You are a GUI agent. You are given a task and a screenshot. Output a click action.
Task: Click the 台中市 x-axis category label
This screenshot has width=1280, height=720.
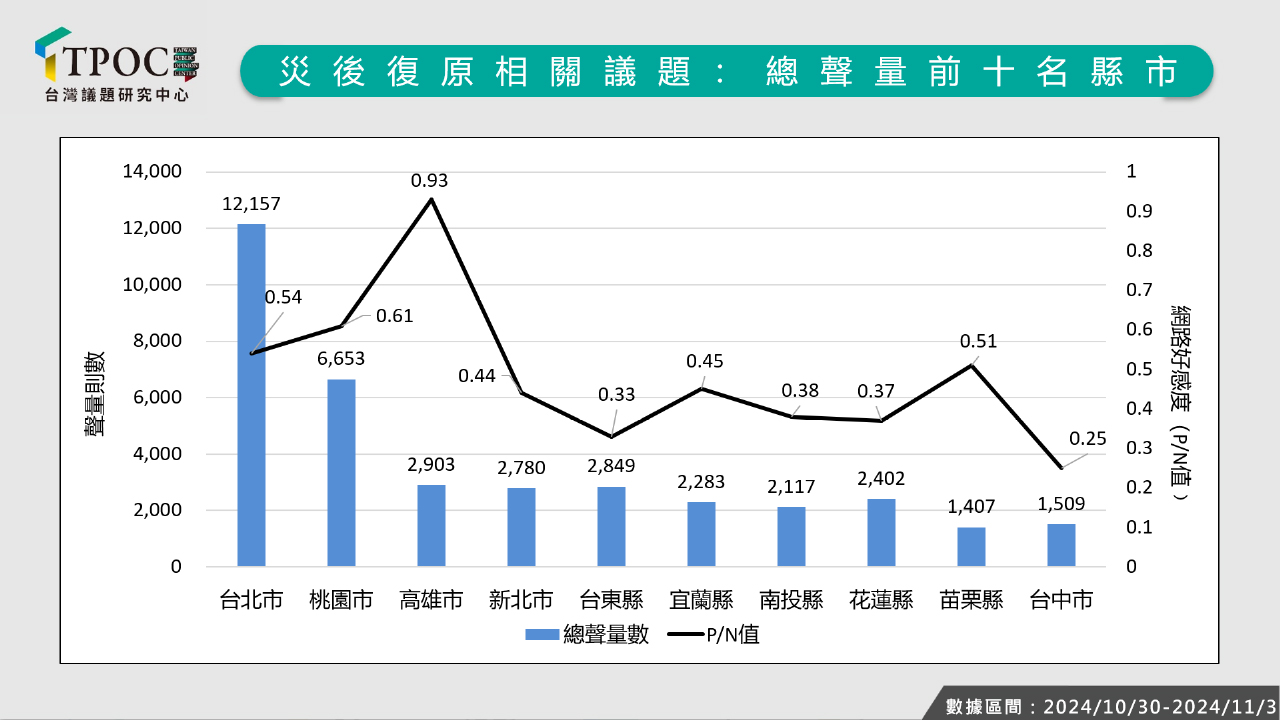pos(1061,600)
